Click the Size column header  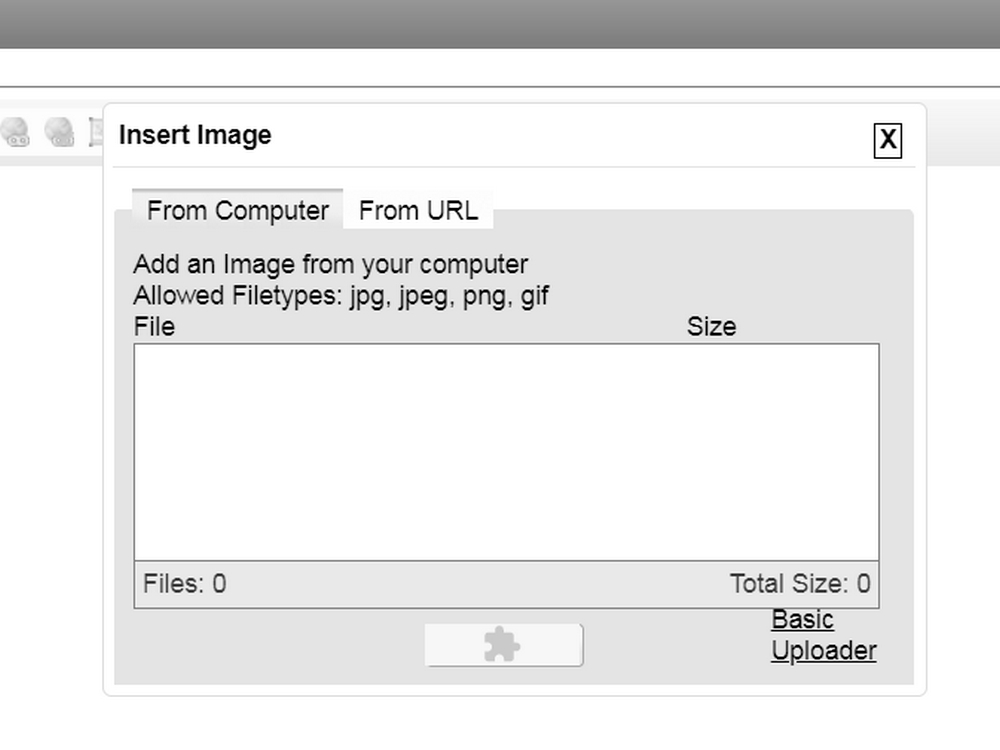(711, 327)
